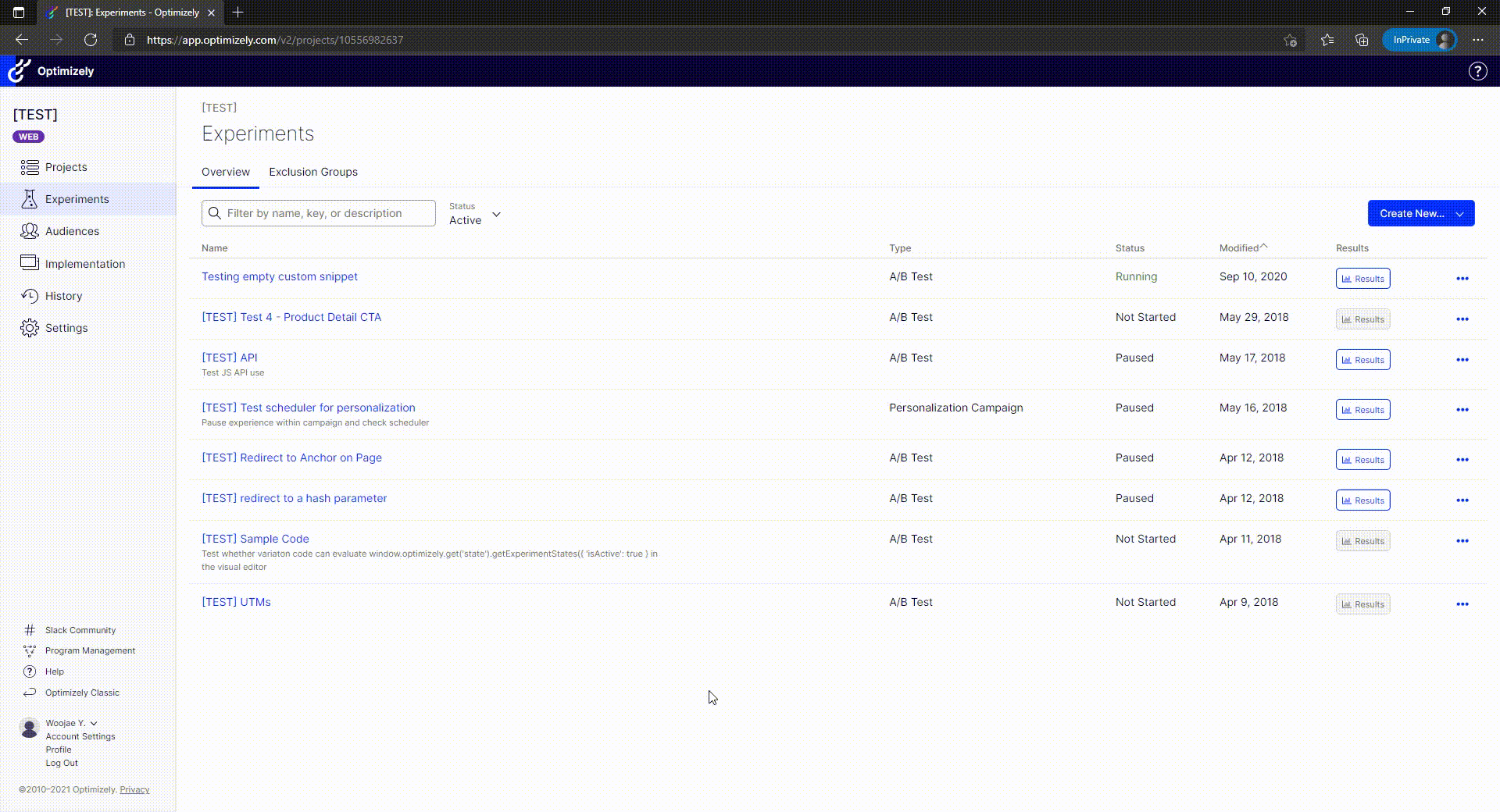Select the Sep 10, 2020 modified date
This screenshot has height=812, width=1500.
point(1253,276)
